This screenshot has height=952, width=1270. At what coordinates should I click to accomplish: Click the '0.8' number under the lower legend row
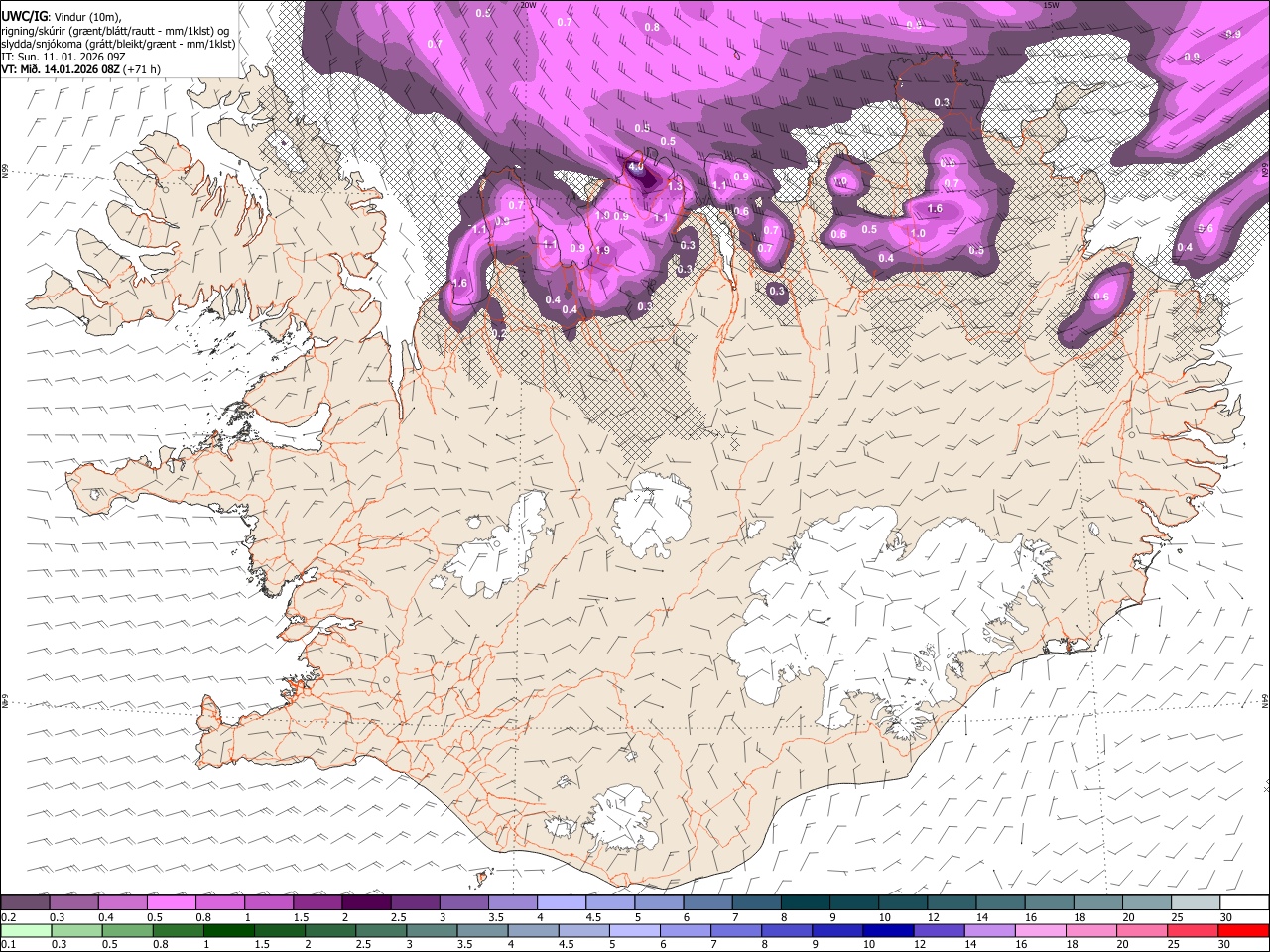(161, 944)
